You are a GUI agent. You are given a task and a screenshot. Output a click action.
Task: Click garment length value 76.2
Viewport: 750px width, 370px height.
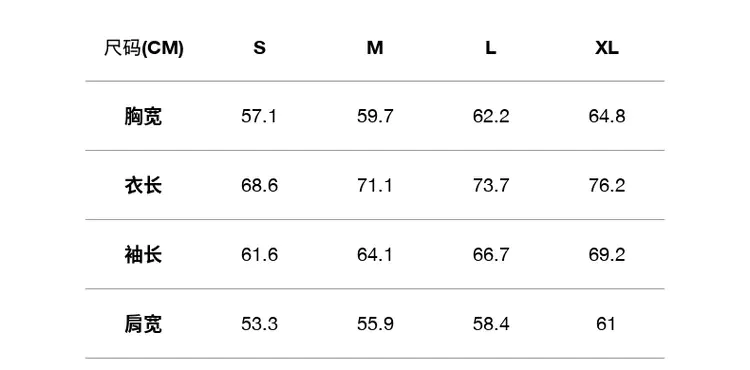click(607, 185)
